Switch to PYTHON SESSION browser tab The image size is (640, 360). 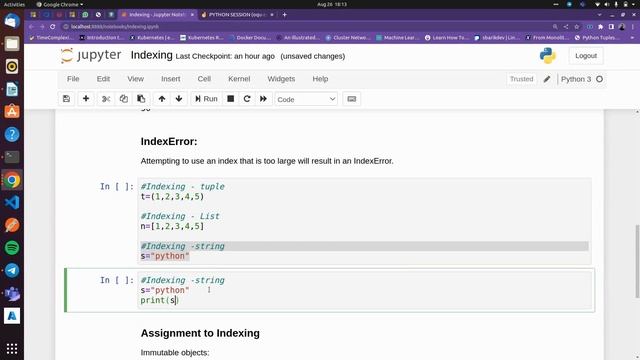238,14
